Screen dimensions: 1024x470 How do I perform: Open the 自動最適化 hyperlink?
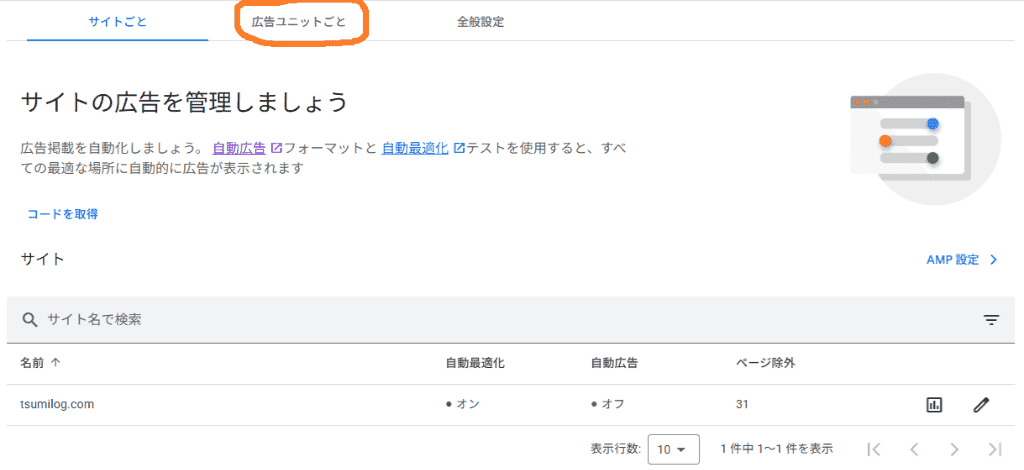(x=415, y=148)
